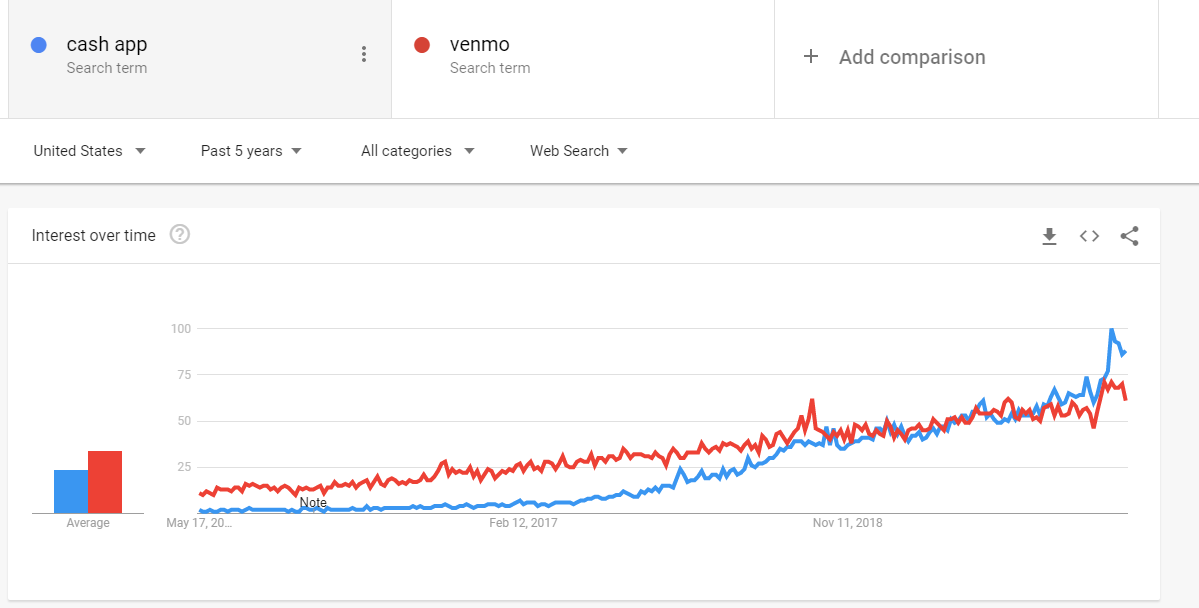1199x608 pixels.
Task: Click the blue cash app average bar
Action: (x=71, y=491)
